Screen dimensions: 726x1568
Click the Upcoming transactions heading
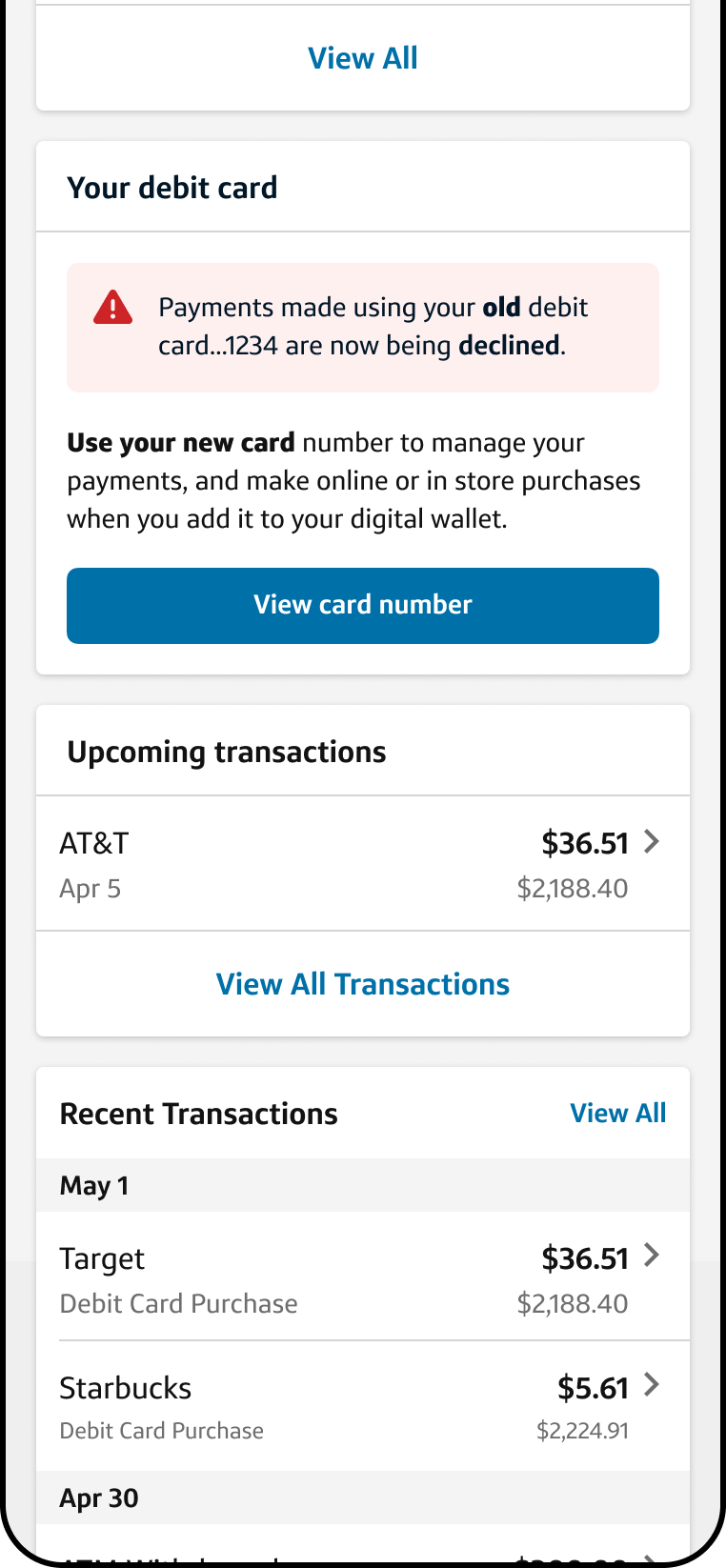(x=227, y=752)
